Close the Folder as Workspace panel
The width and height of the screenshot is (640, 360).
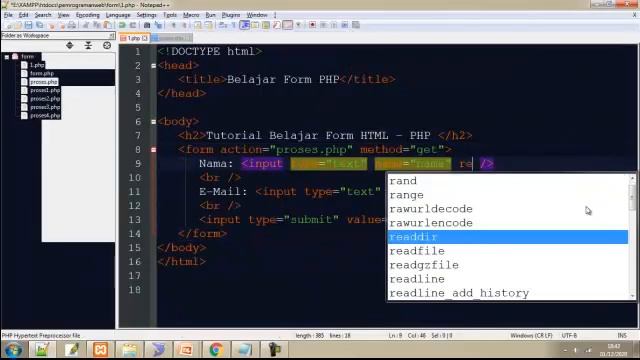click(112, 36)
